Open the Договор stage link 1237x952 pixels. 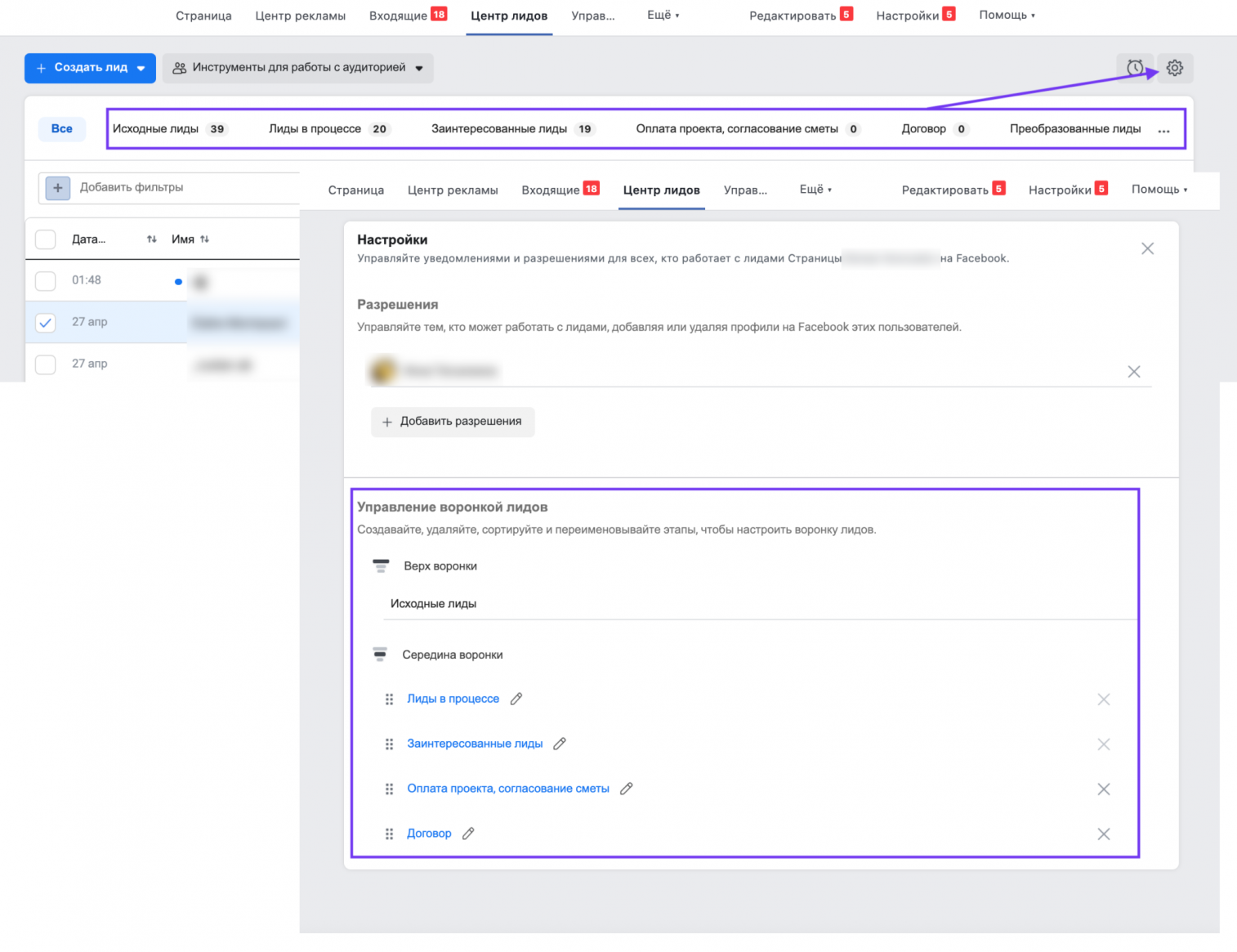pos(429,834)
